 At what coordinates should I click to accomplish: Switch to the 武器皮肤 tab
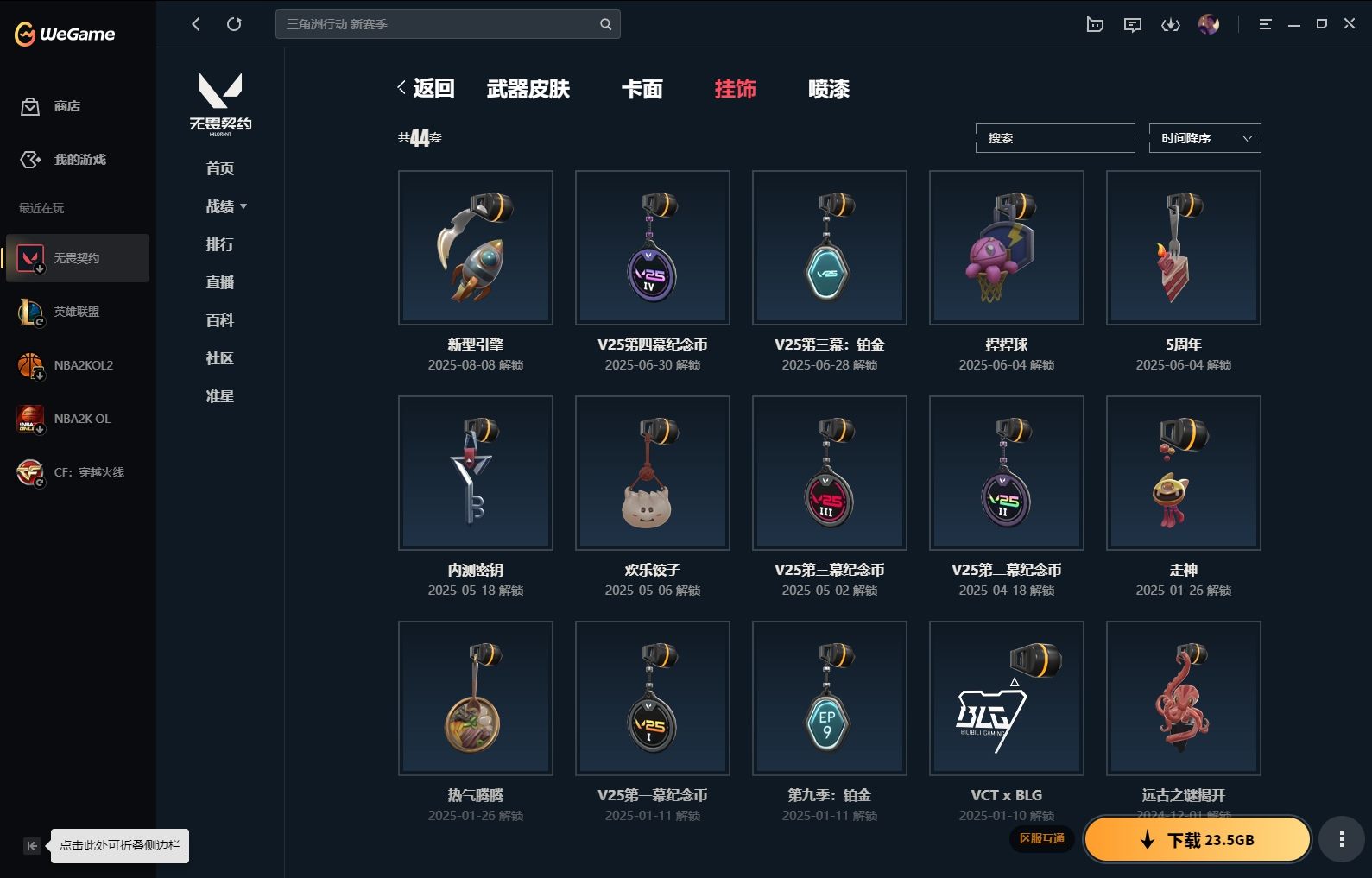click(x=528, y=89)
